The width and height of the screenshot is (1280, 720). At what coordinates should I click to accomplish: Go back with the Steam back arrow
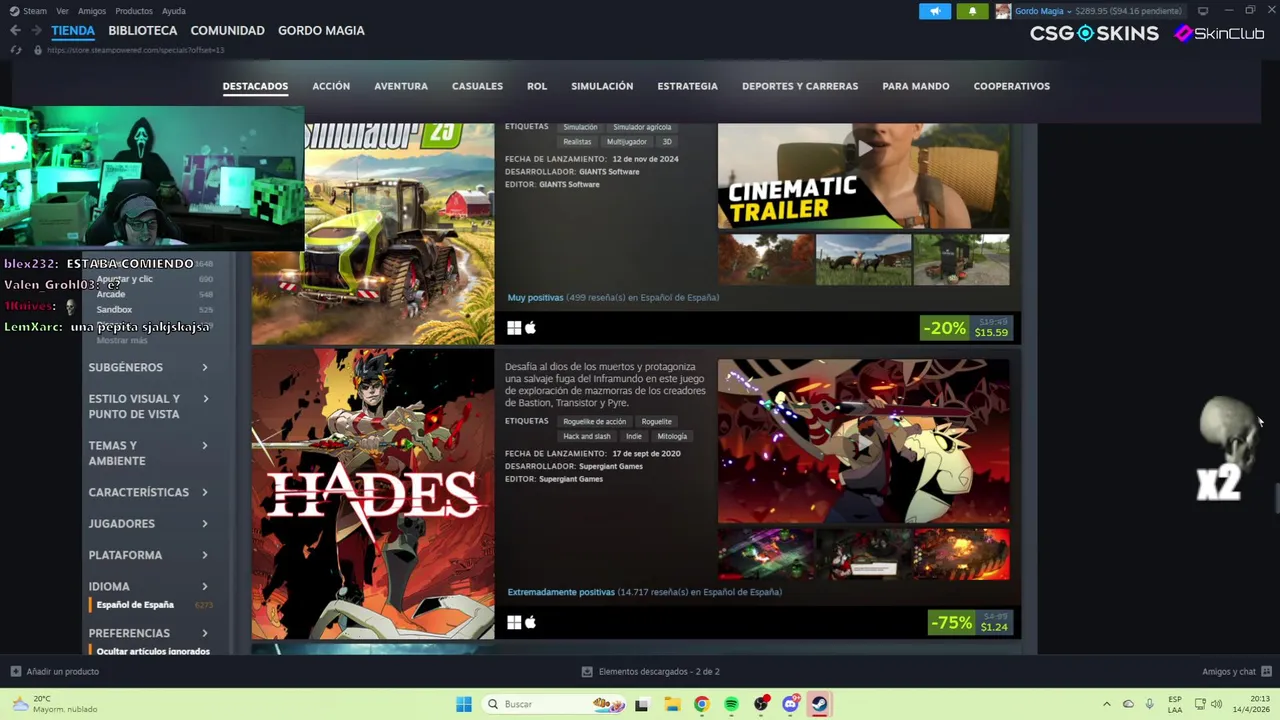(x=15, y=31)
